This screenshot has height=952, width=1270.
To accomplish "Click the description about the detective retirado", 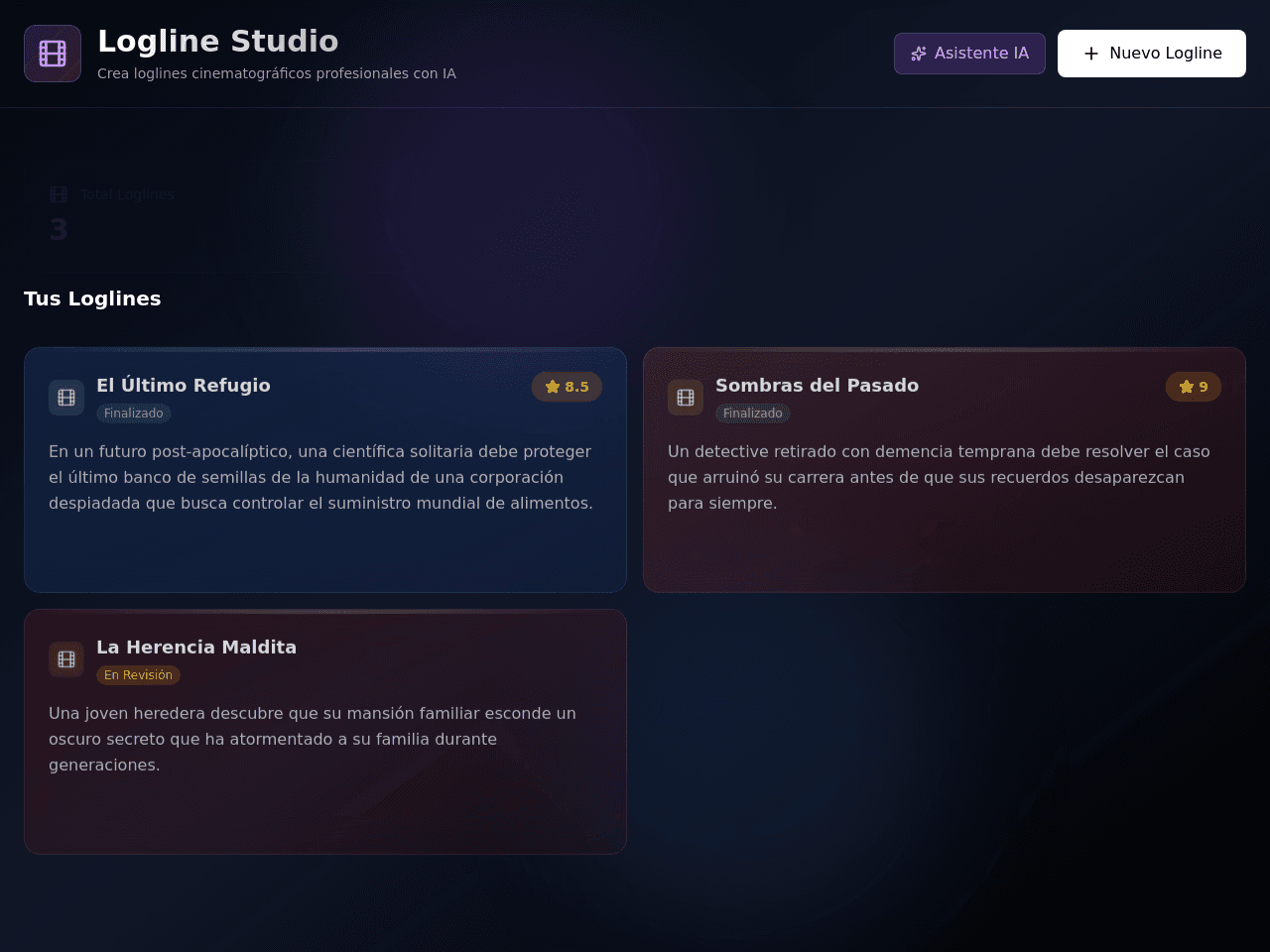I will tap(939, 477).
